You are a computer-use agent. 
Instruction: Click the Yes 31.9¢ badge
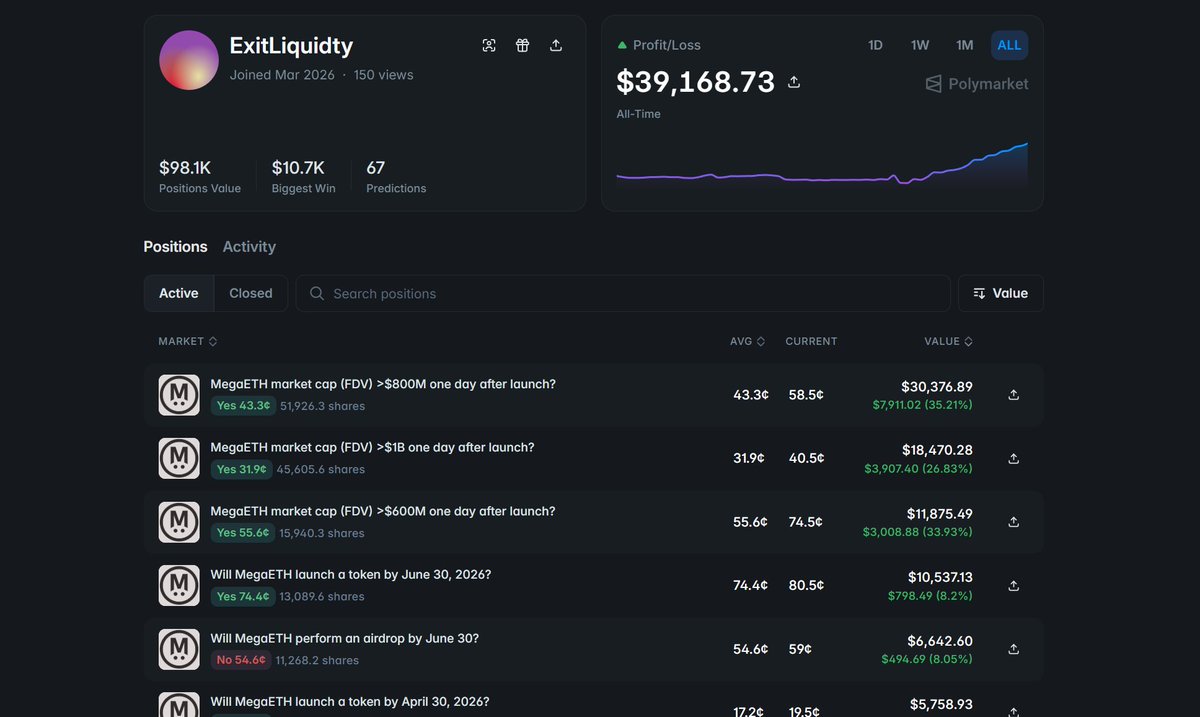pyautogui.click(x=242, y=469)
